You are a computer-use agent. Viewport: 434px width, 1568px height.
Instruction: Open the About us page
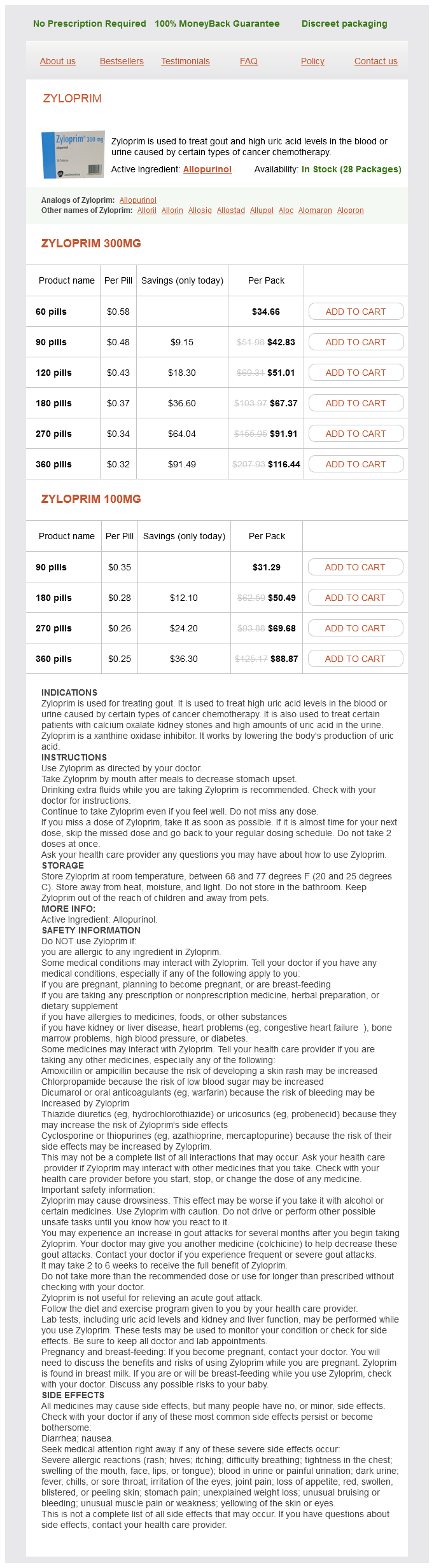[x=58, y=61]
